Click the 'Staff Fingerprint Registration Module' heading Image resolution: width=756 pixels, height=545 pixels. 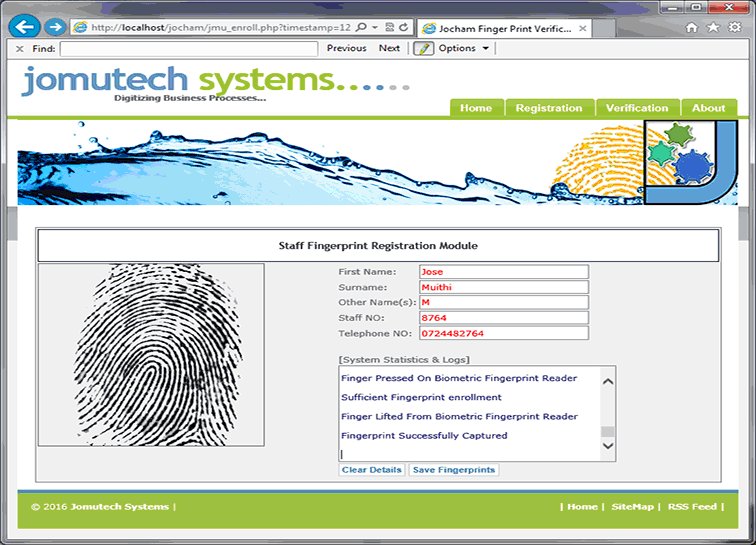point(378,245)
